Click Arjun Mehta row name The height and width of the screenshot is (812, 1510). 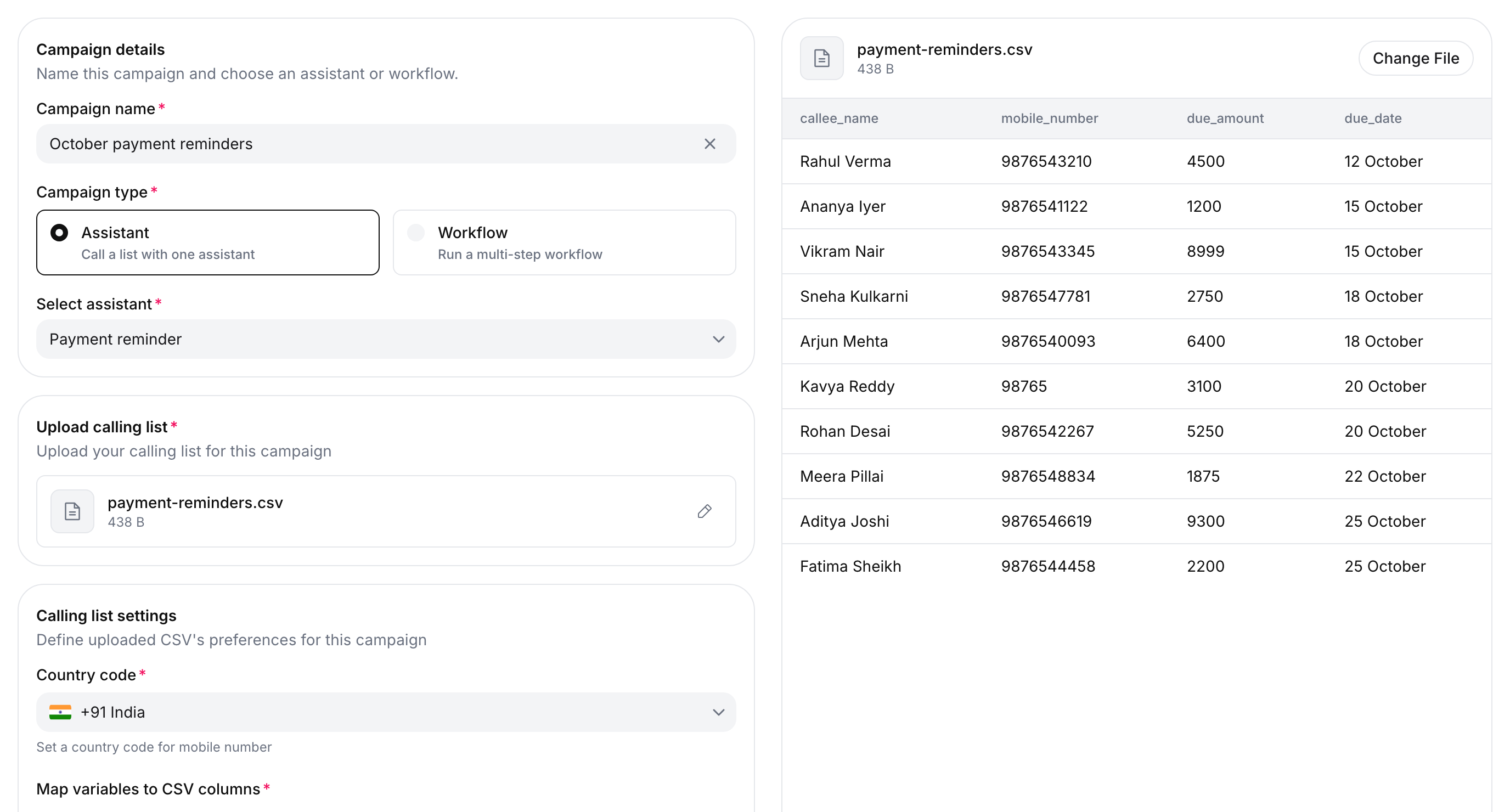point(843,341)
